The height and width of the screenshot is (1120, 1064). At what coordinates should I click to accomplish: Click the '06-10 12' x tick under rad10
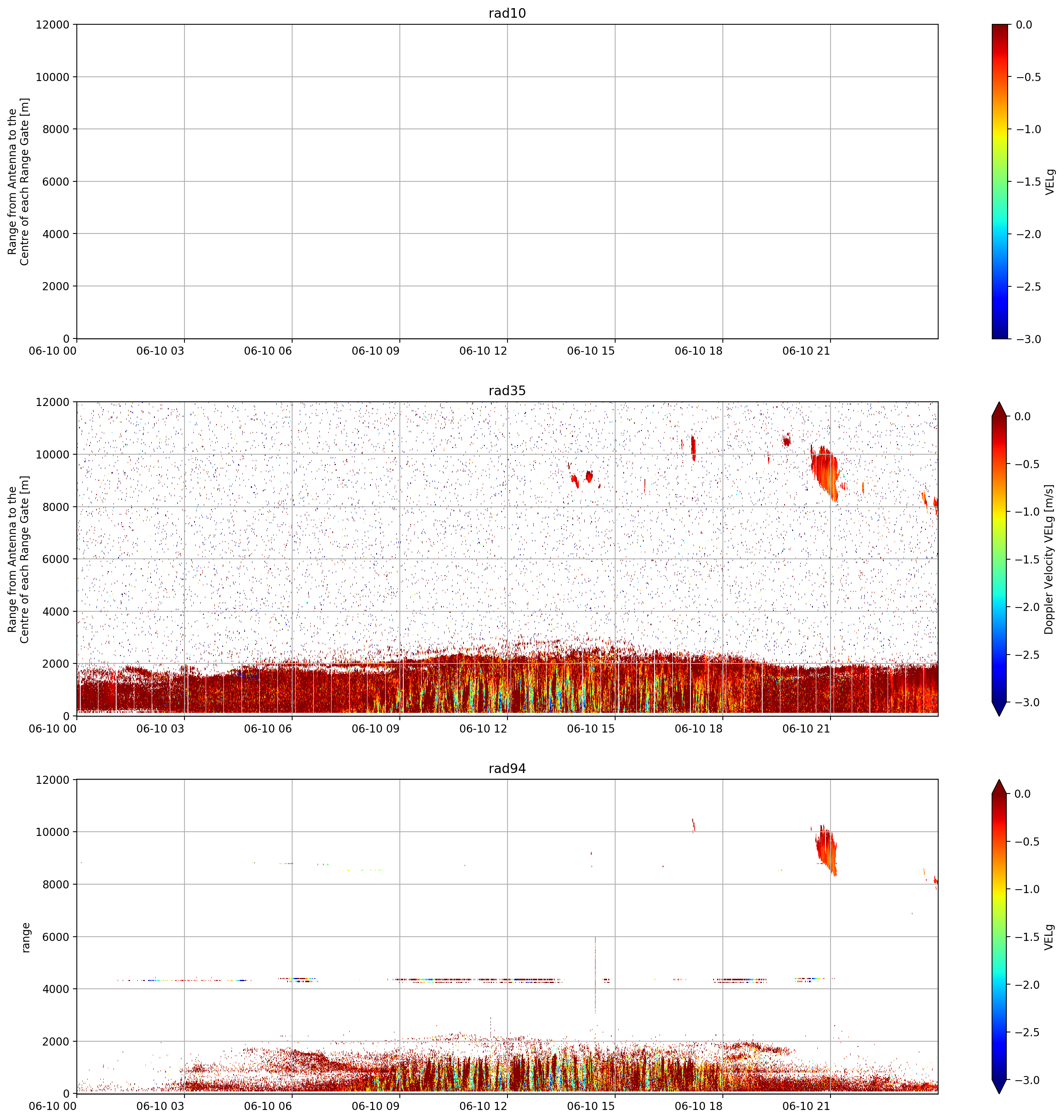tap(483, 351)
